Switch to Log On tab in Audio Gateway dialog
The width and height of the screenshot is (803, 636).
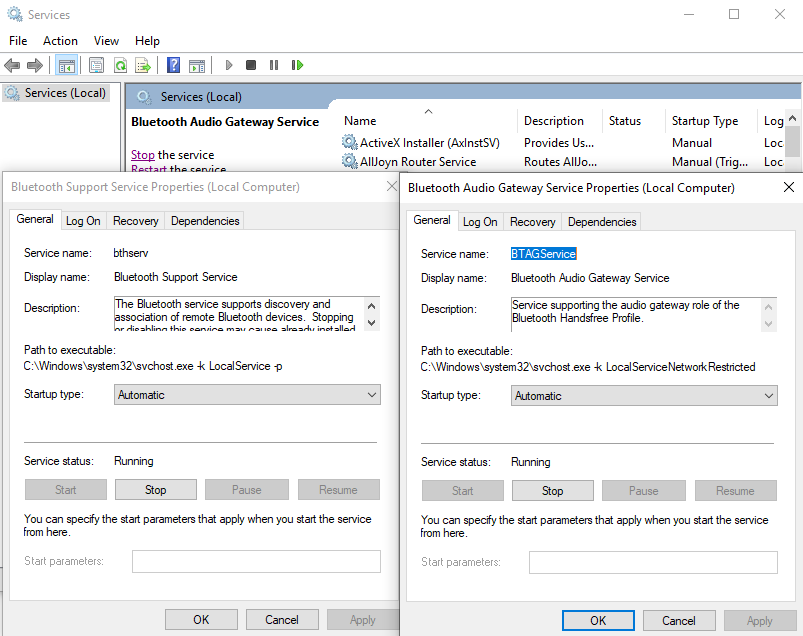480,222
